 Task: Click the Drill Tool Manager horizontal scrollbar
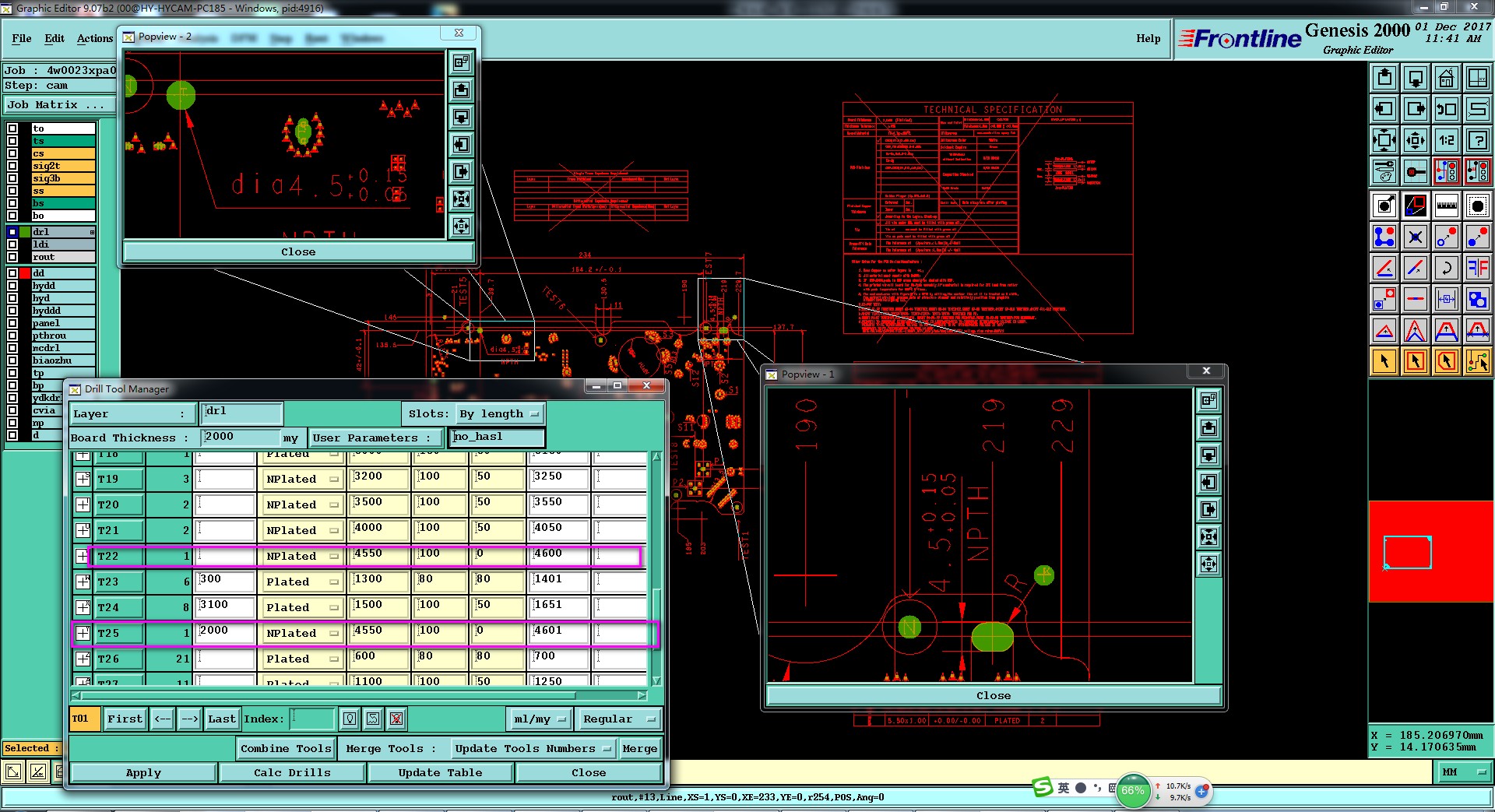point(358,695)
